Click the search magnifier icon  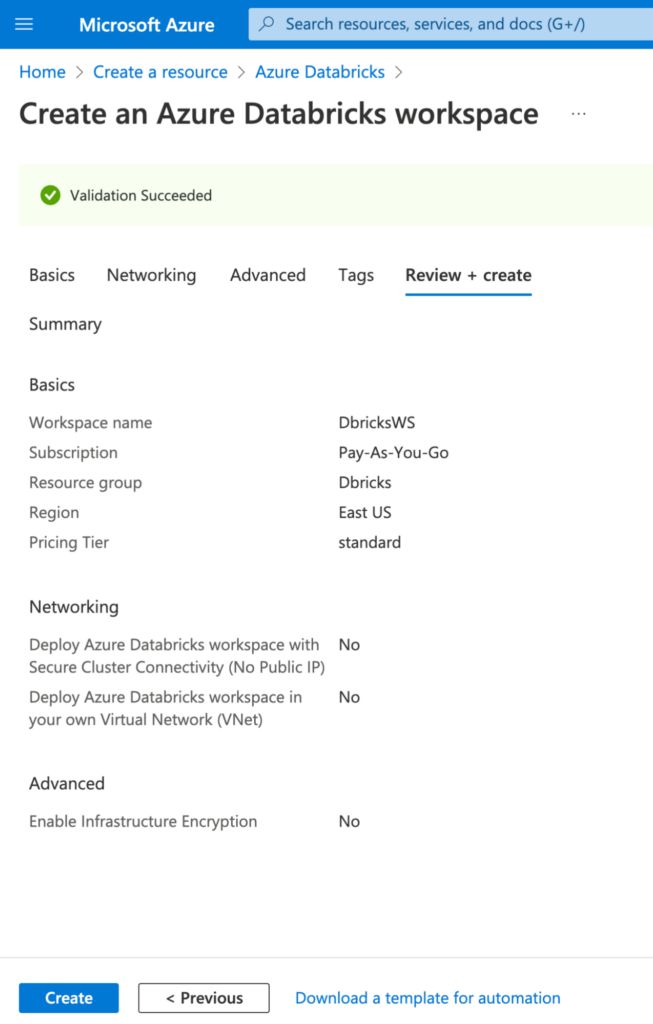click(266, 24)
